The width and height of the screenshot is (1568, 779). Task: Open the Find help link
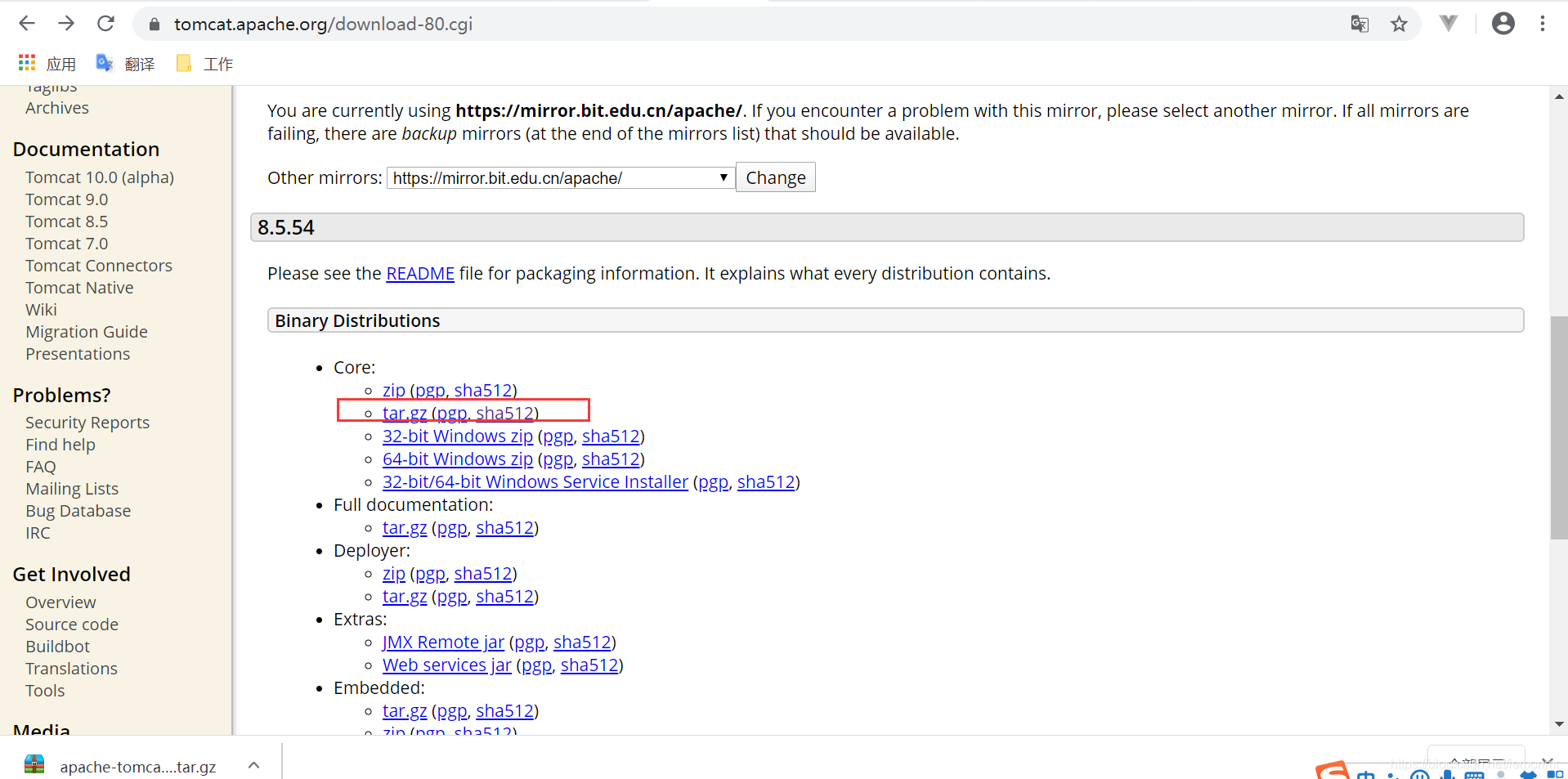[60, 445]
